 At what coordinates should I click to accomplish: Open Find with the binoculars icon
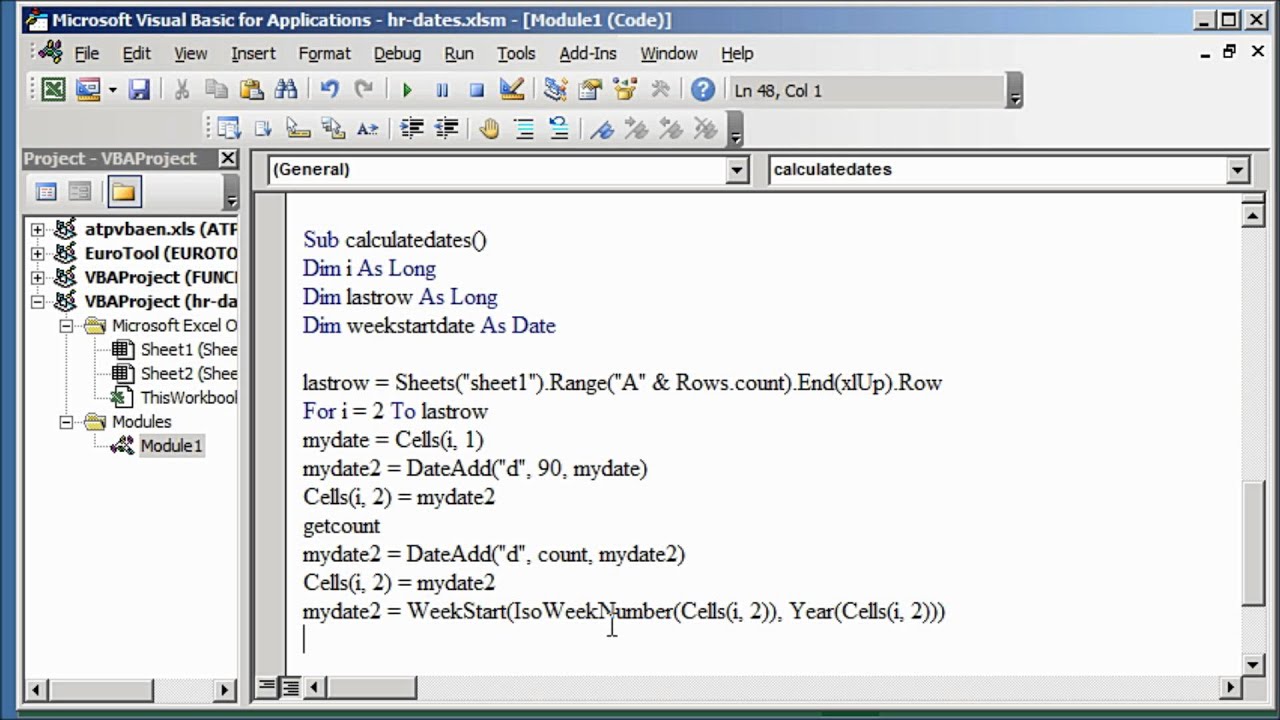(286, 90)
